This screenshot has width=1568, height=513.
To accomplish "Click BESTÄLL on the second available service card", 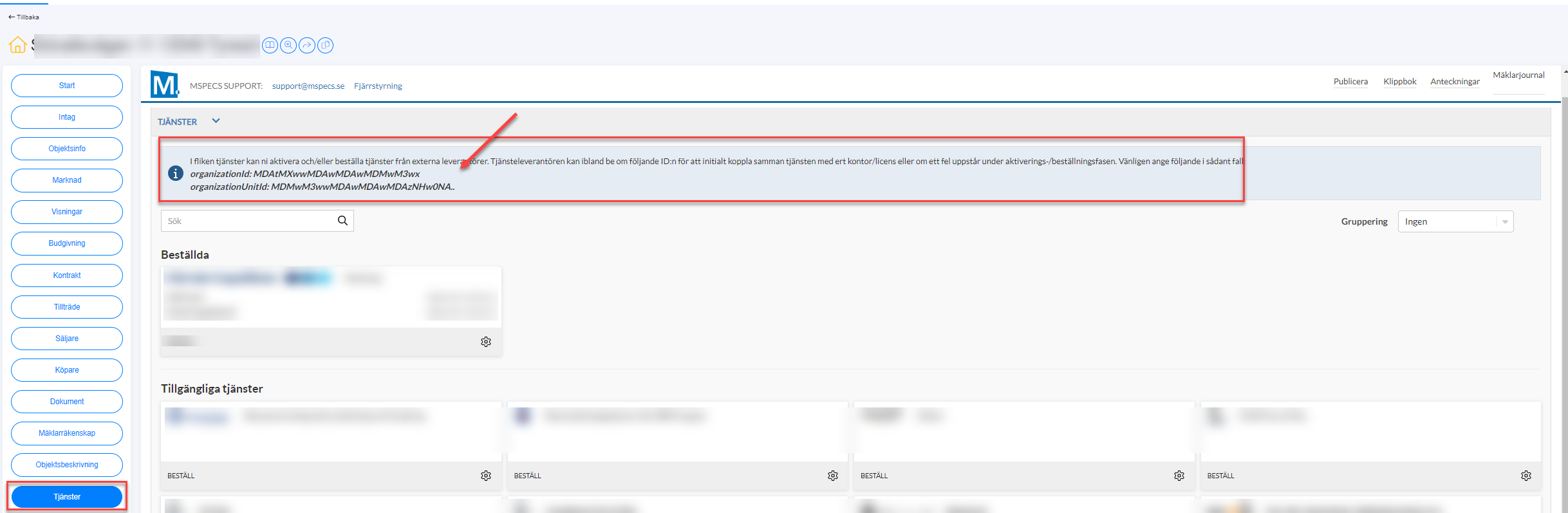I will [x=527, y=476].
